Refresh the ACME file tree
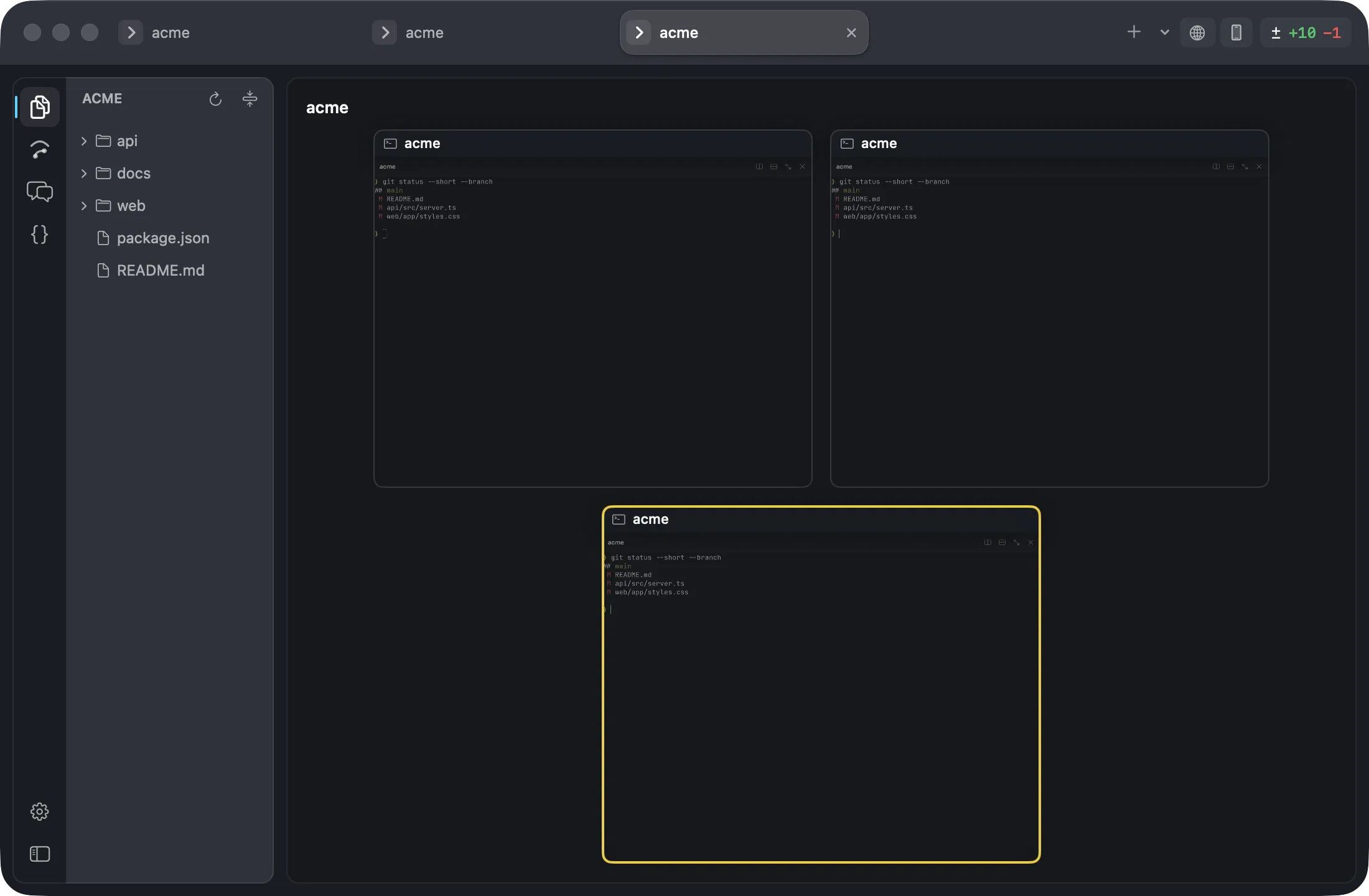This screenshot has width=1369, height=896. click(215, 99)
